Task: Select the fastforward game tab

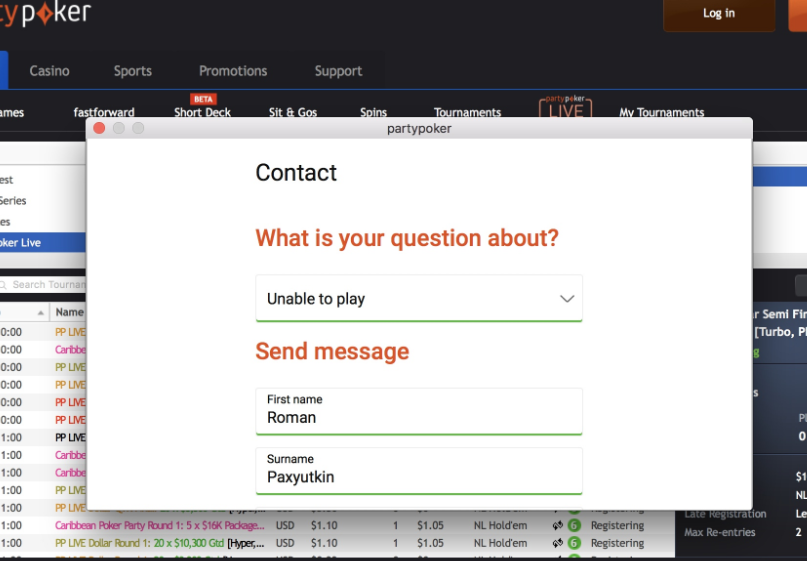Action: click(x=104, y=113)
